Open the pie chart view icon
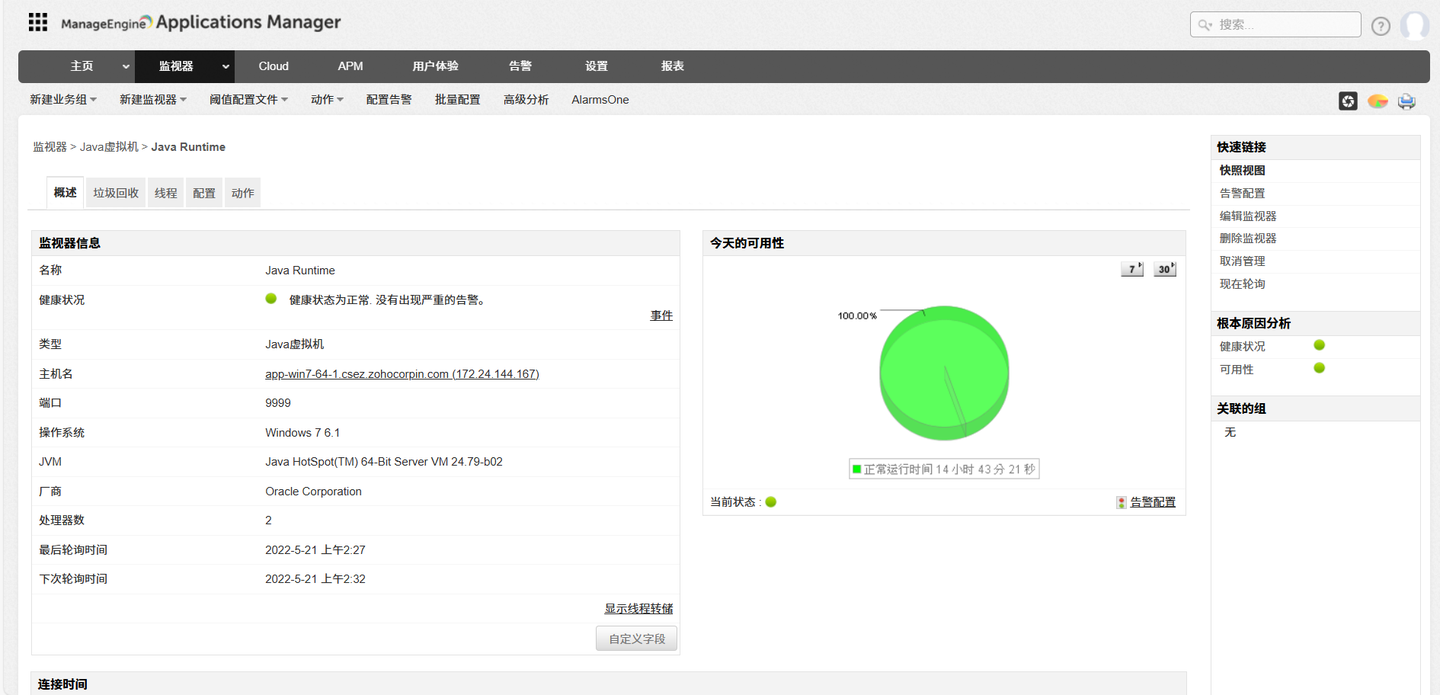 click(1377, 101)
